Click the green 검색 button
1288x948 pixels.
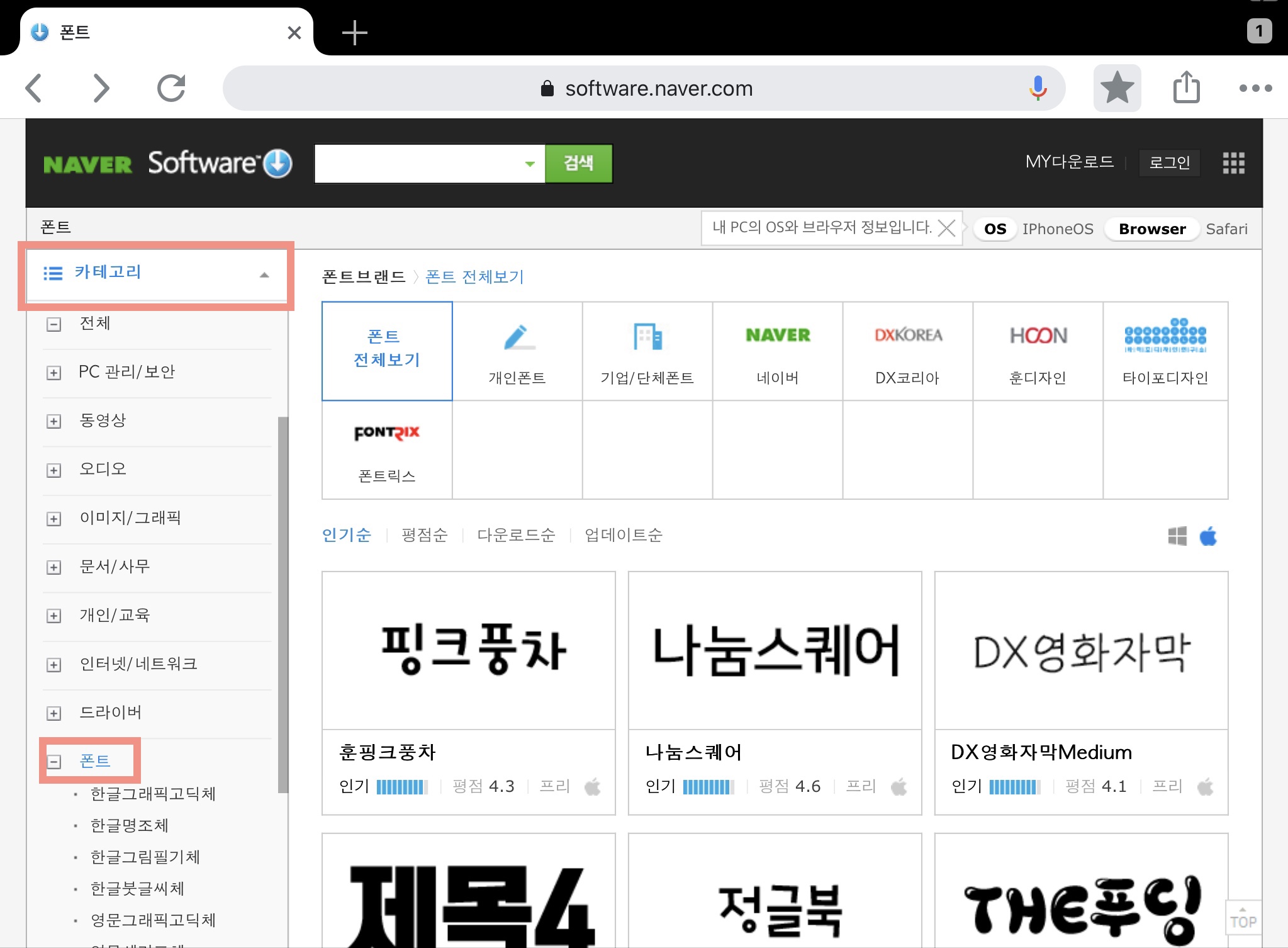(578, 164)
